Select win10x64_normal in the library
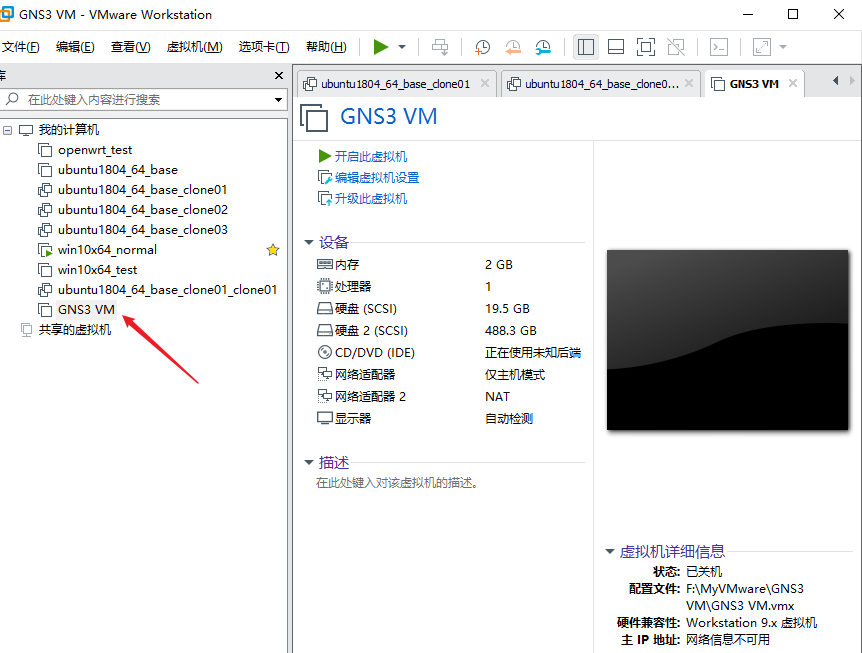Image resolution: width=862 pixels, height=653 pixels. click(x=107, y=250)
